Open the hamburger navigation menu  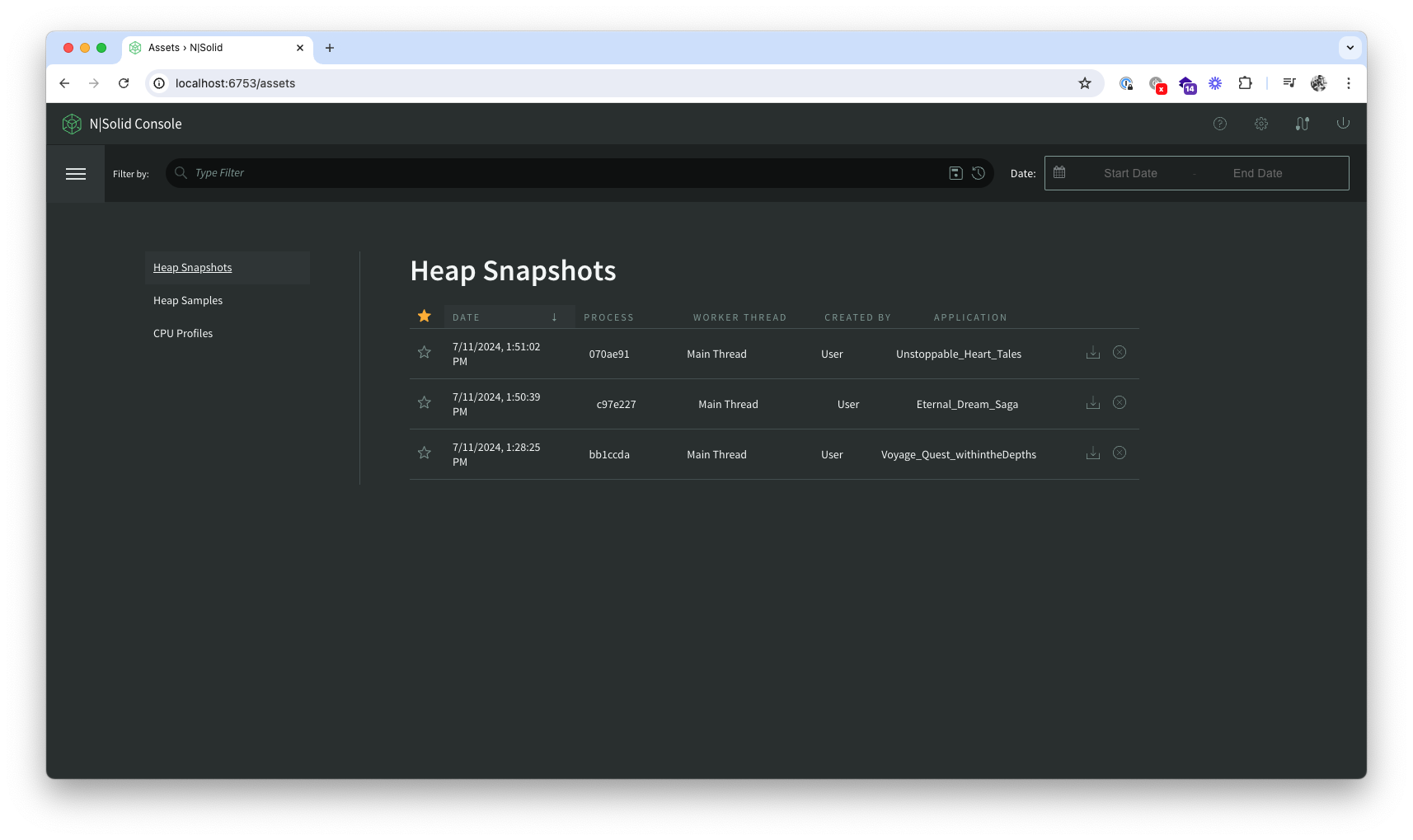[x=76, y=173]
